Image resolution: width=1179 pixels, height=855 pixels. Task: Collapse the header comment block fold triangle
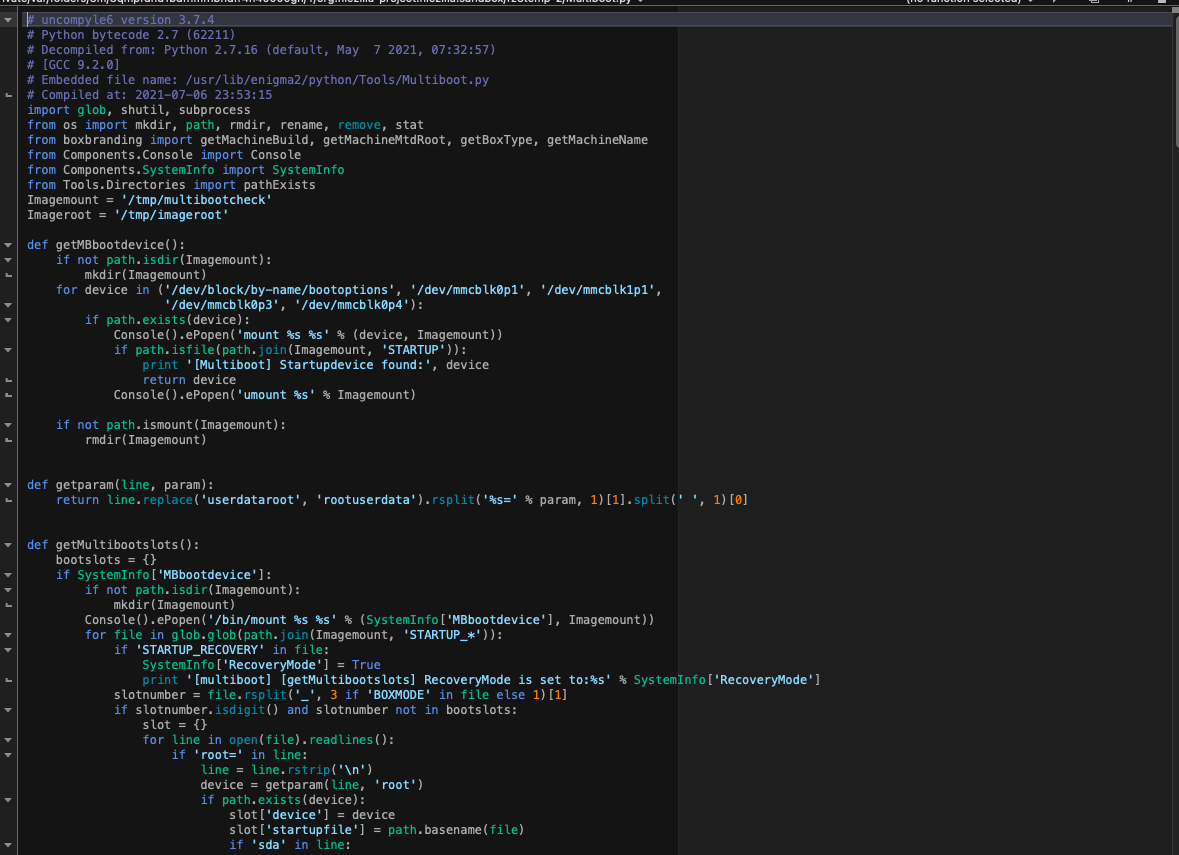9,20
